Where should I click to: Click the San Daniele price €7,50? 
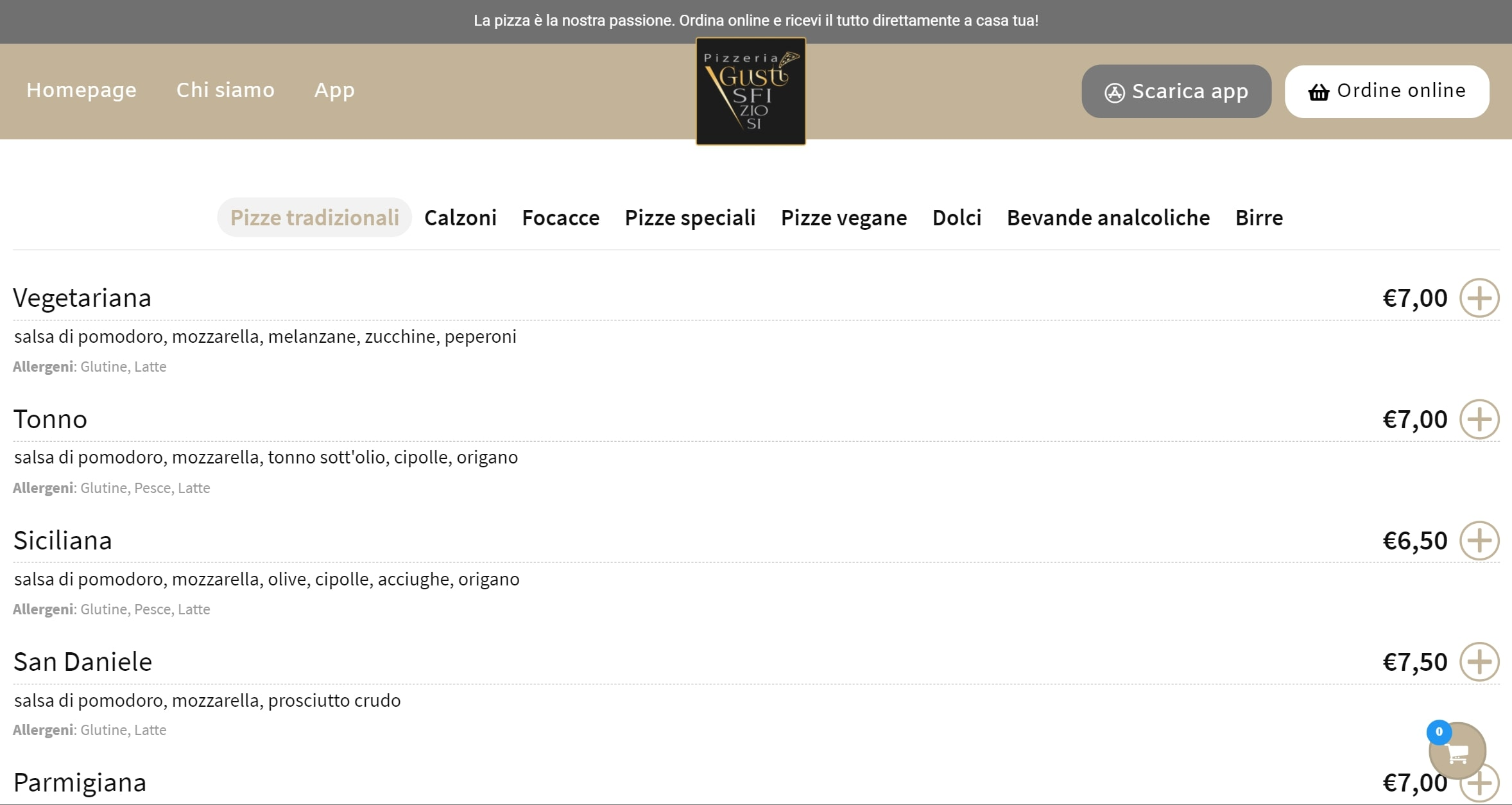click(x=1415, y=662)
